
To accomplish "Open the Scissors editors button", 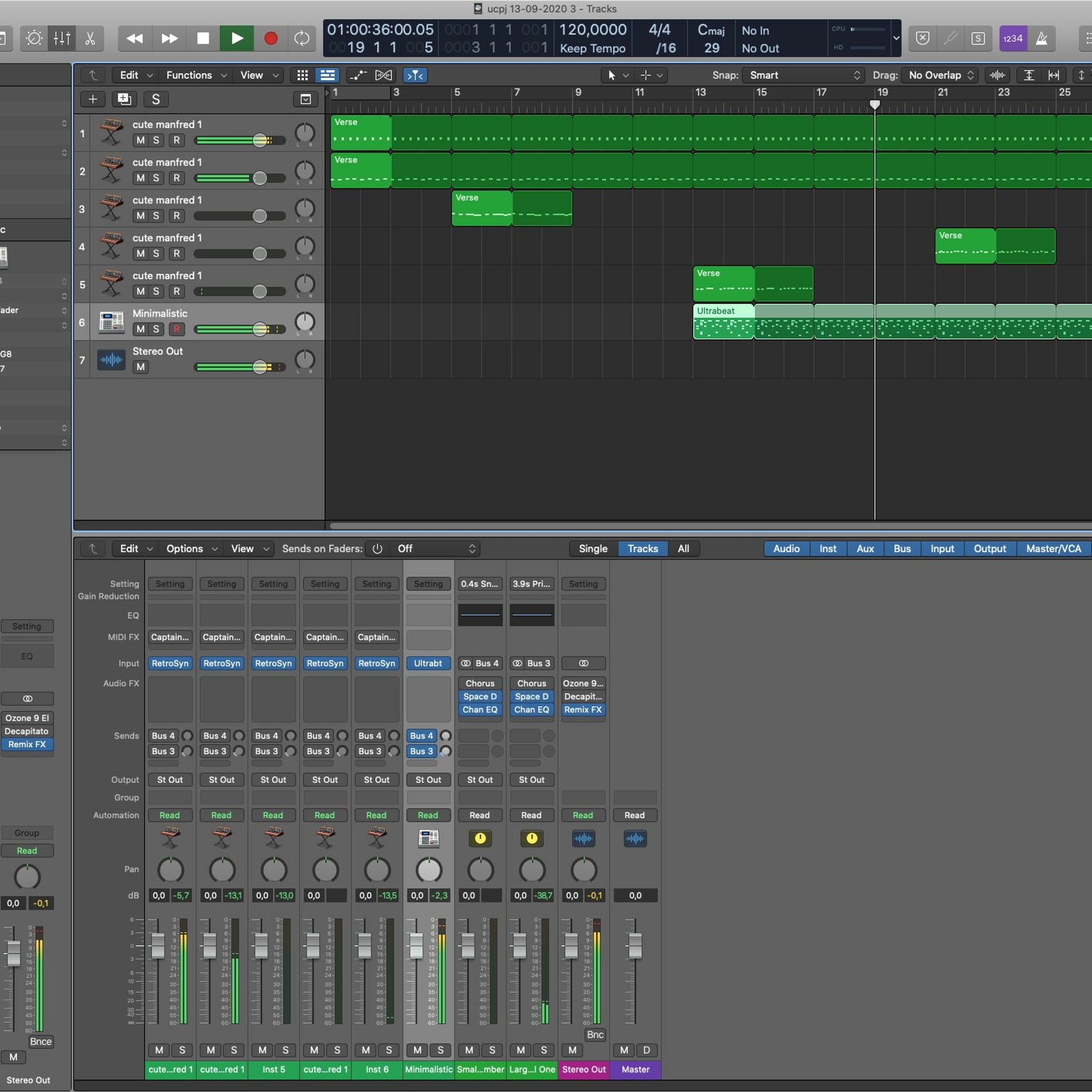I will pyautogui.click(x=90, y=39).
